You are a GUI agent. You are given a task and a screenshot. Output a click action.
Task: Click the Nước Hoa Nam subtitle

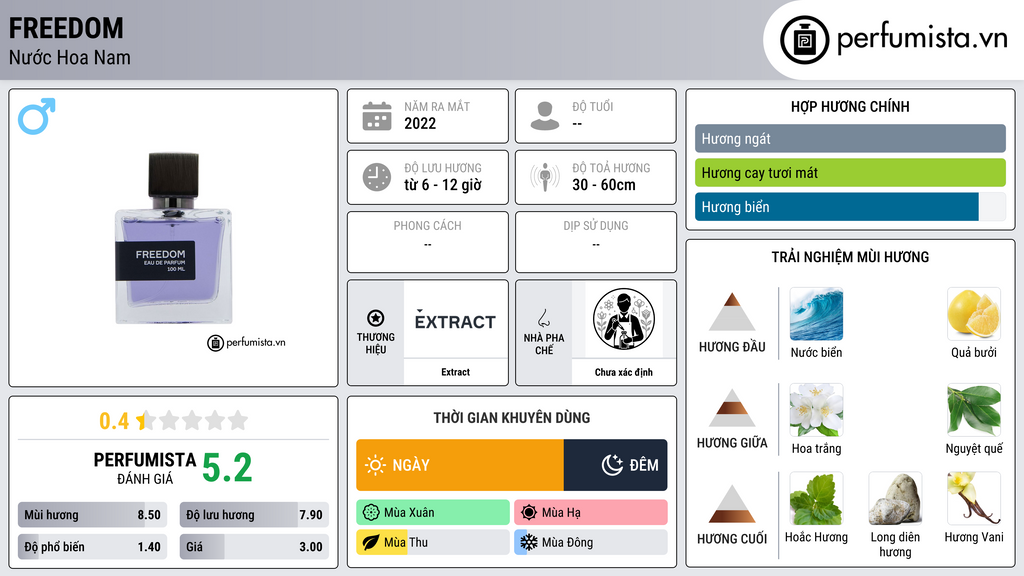point(70,57)
